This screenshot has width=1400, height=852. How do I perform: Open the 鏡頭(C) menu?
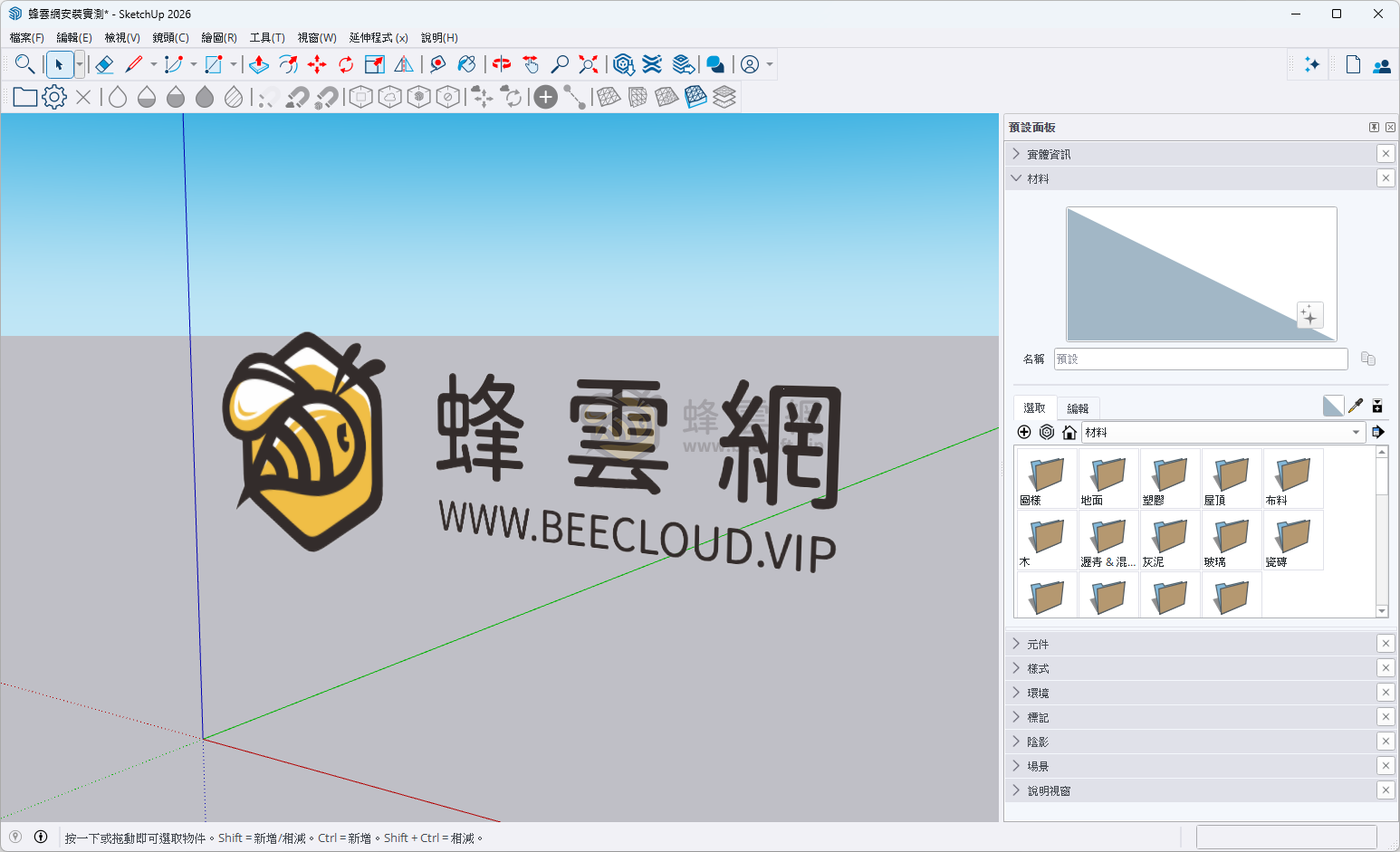(x=170, y=37)
